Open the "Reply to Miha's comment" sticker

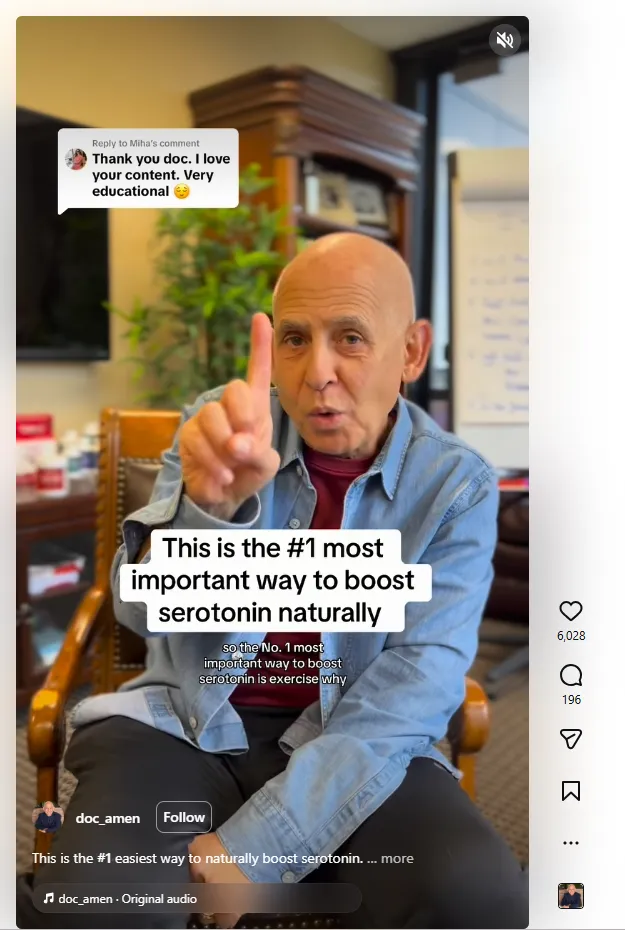(148, 168)
